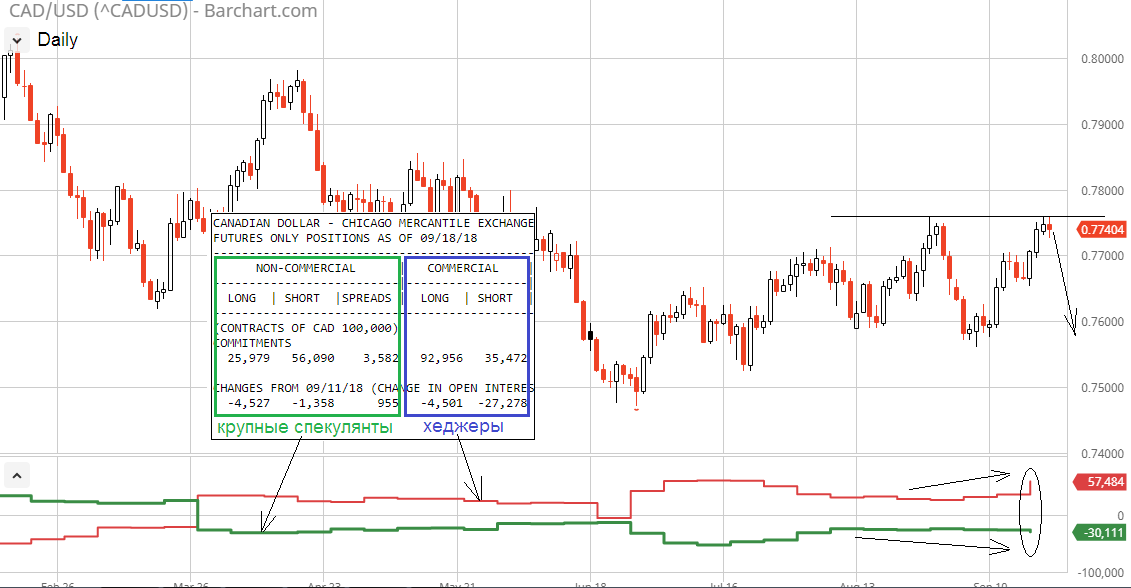
Task: Click the 0.80000 price axis label
Action: pyautogui.click(x=1101, y=59)
